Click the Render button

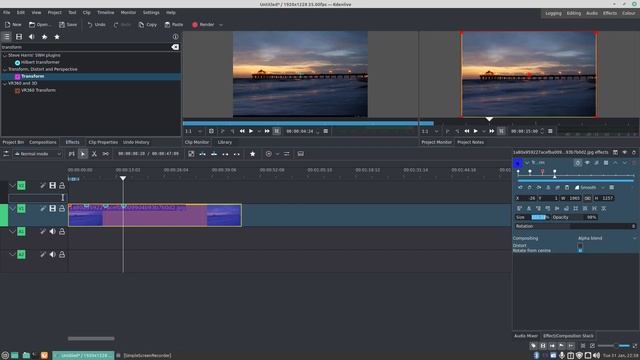(x=203, y=25)
